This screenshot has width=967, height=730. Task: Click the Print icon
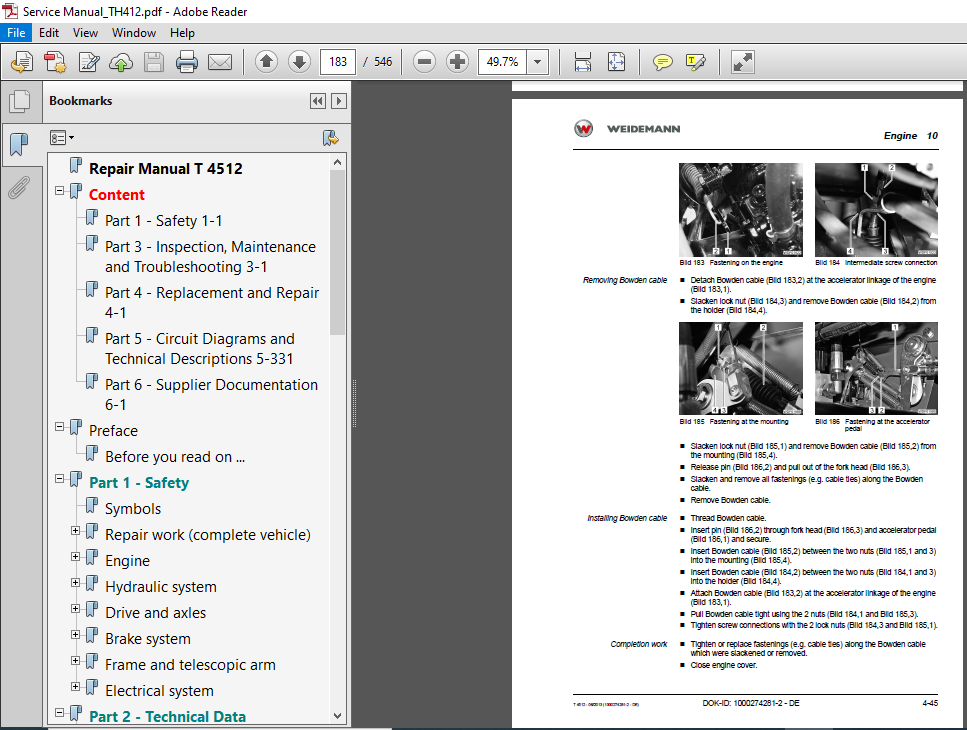(x=187, y=62)
